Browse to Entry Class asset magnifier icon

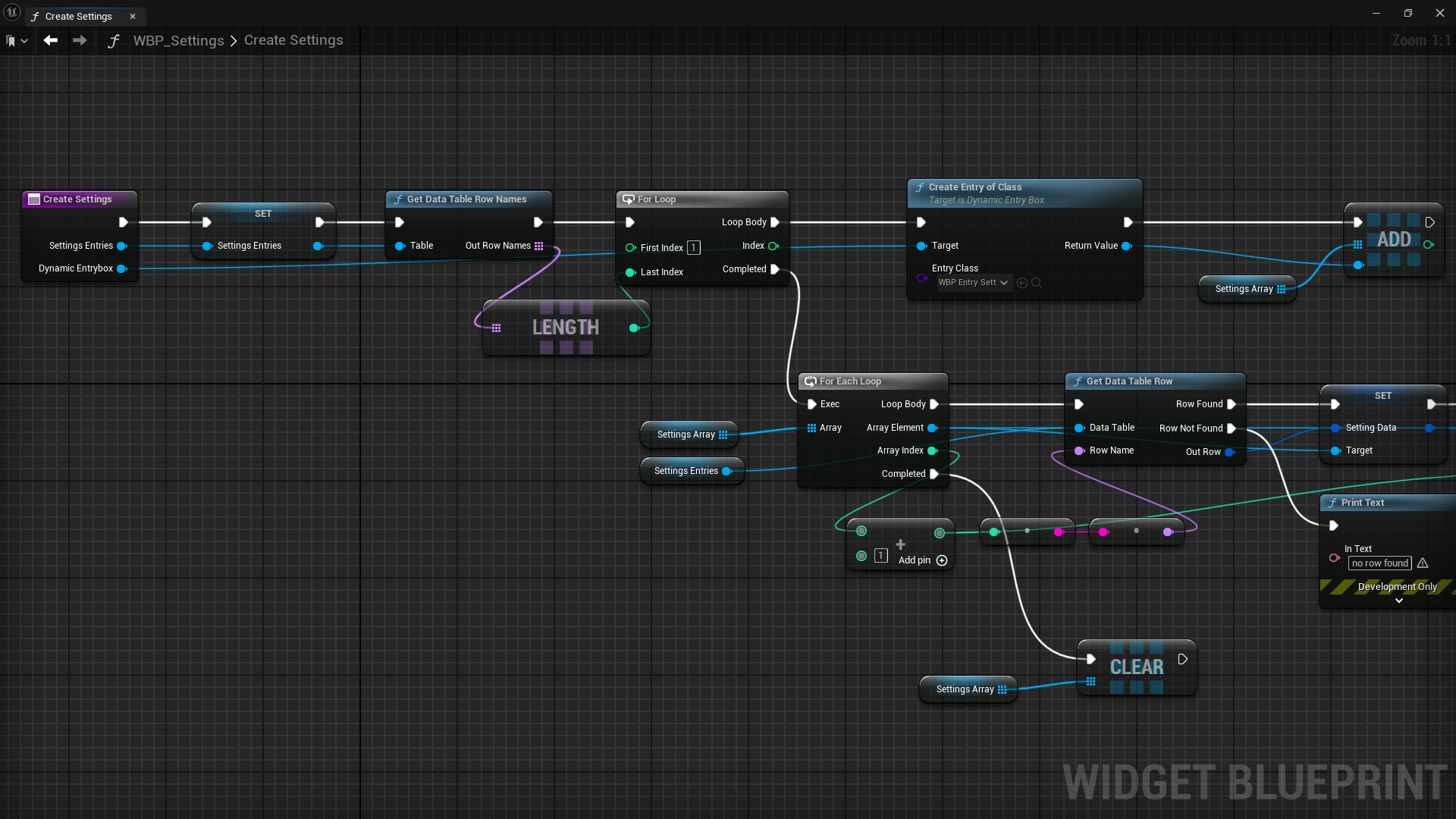(1037, 283)
